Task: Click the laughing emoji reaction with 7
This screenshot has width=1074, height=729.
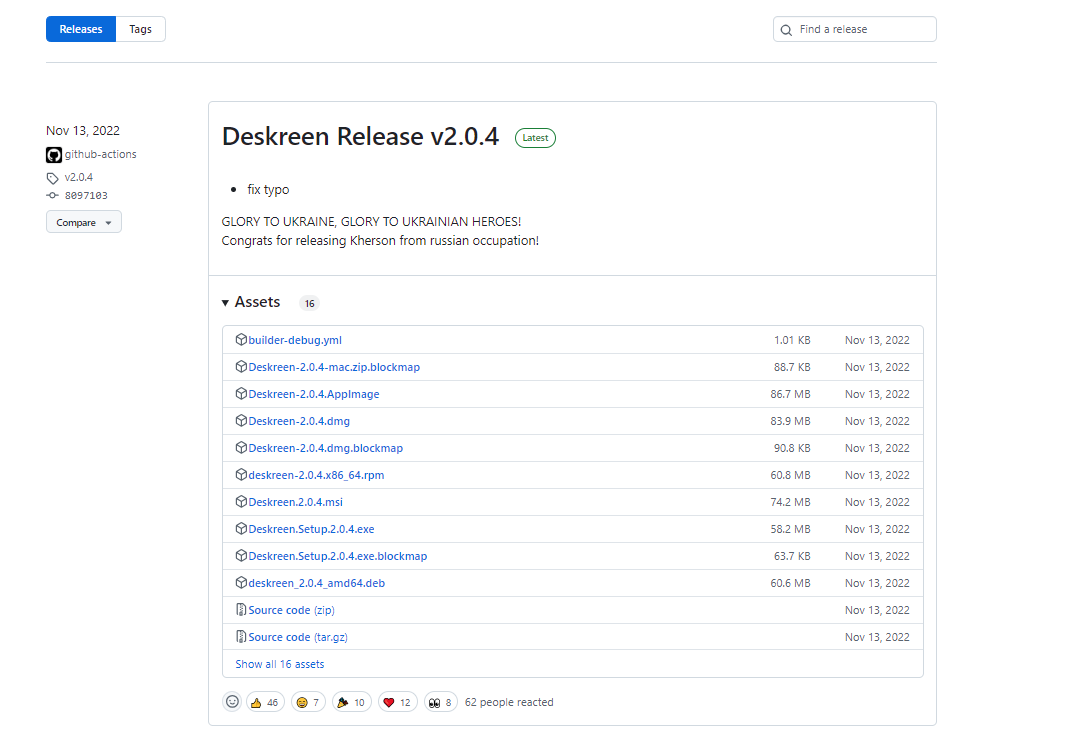Action: pyautogui.click(x=308, y=702)
